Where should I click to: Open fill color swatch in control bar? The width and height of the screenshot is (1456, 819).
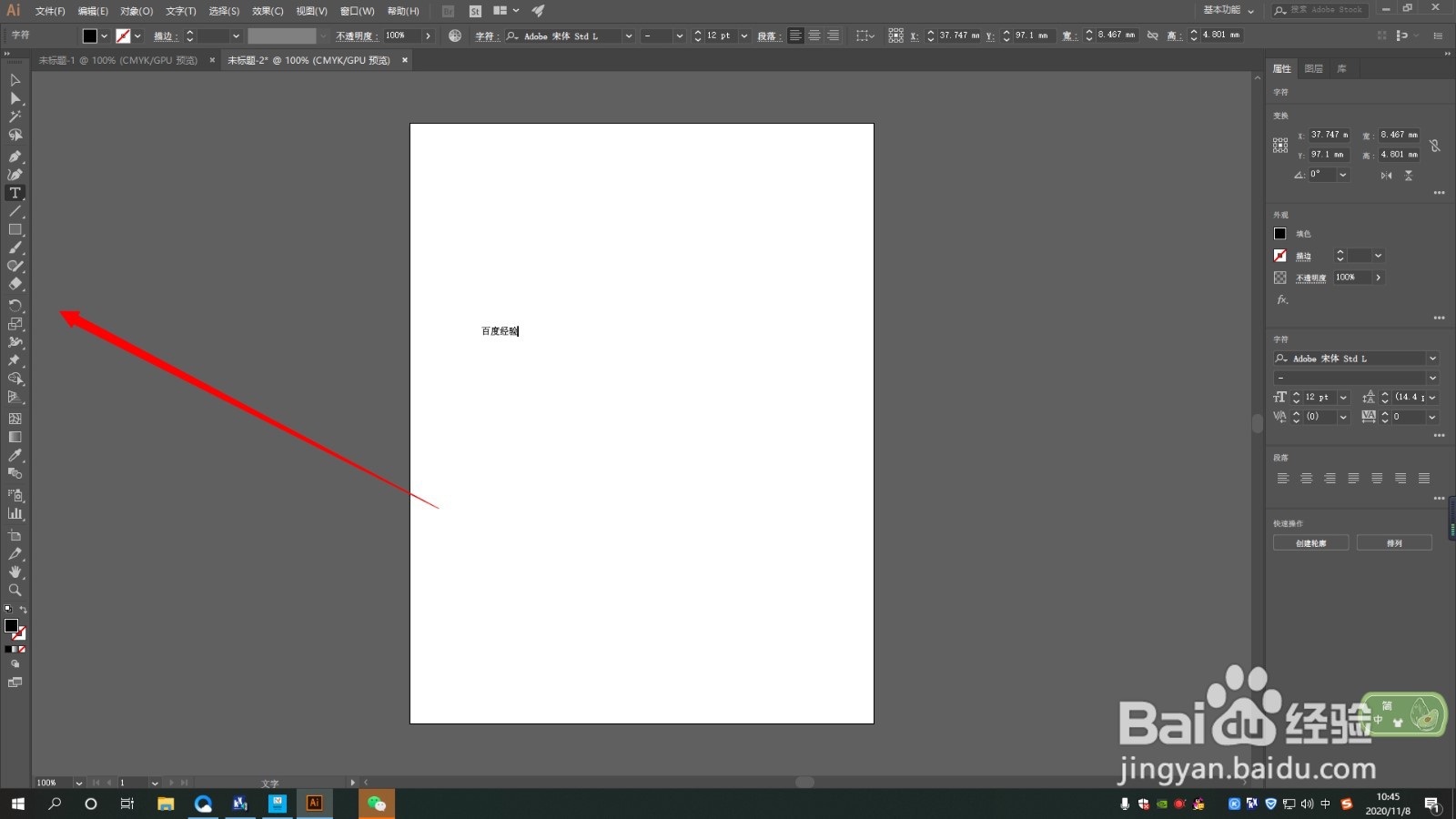pyautogui.click(x=89, y=35)
